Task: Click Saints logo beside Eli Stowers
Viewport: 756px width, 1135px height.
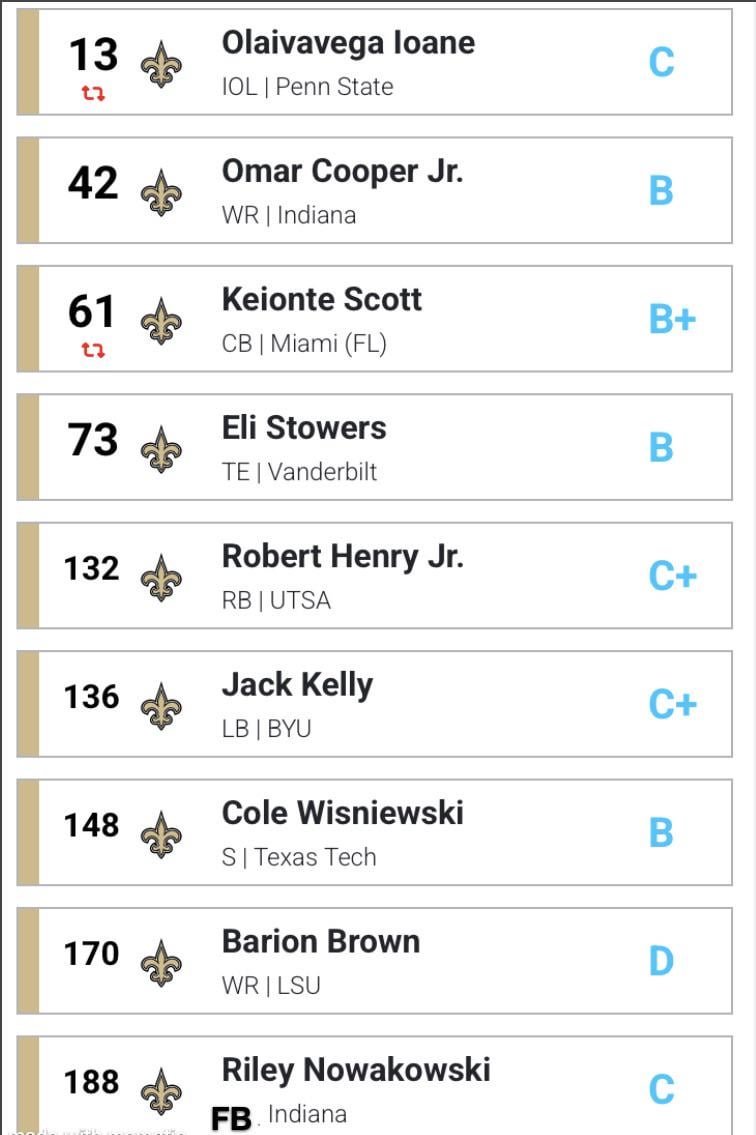Action: [x=160, y=449]
